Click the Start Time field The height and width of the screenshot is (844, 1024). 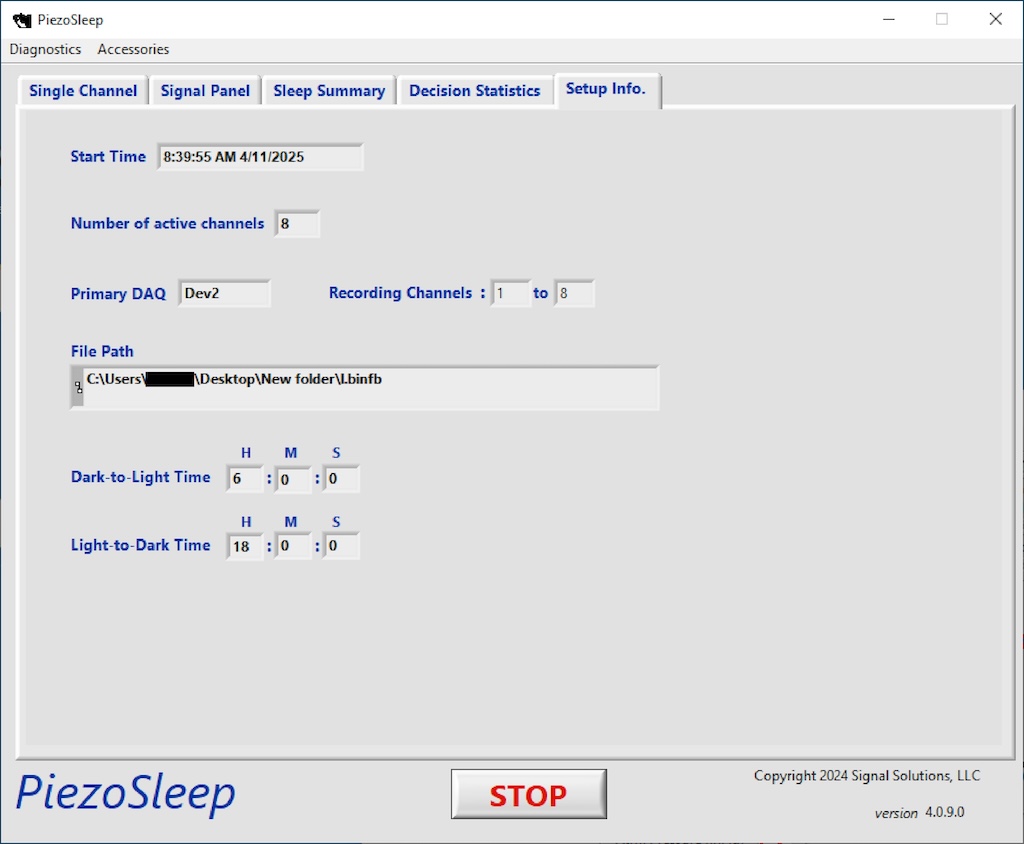(x=260, y=157)
